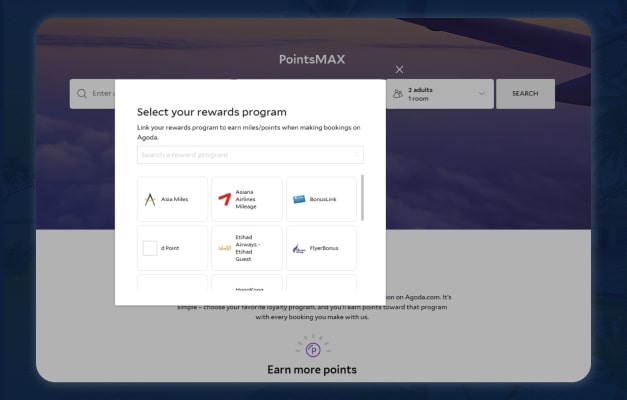Choose the Asiana Airlines Mileage logo
The image size is (627, 400).
point(224,199)
